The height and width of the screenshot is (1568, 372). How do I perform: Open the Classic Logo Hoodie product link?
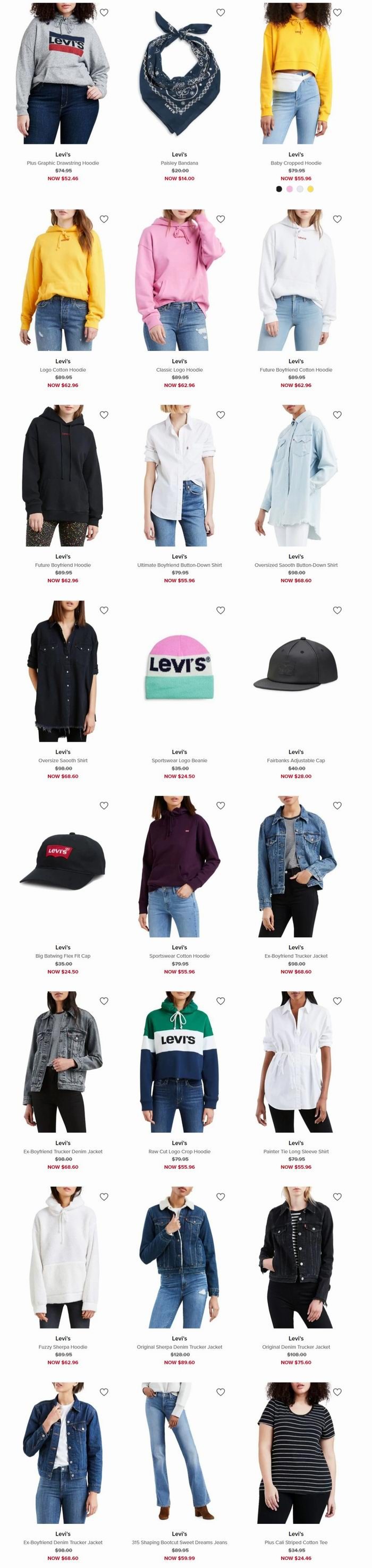pos(180,370)
